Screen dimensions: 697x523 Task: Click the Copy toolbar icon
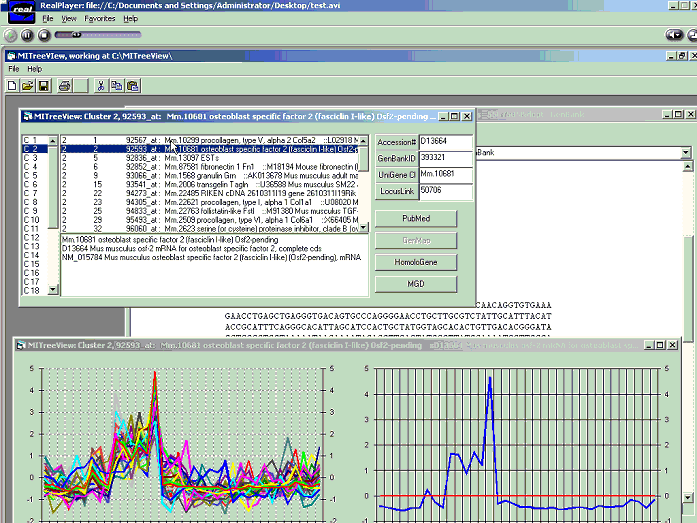pos(116,86)
